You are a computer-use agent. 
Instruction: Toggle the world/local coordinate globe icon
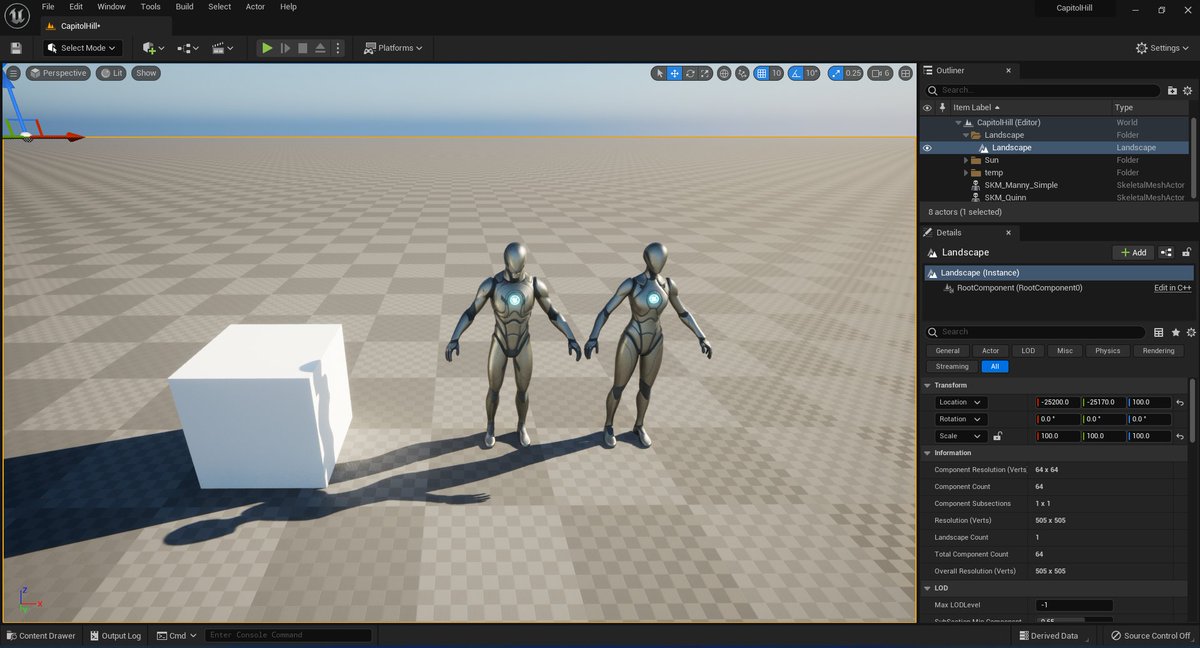coord(724,73)
